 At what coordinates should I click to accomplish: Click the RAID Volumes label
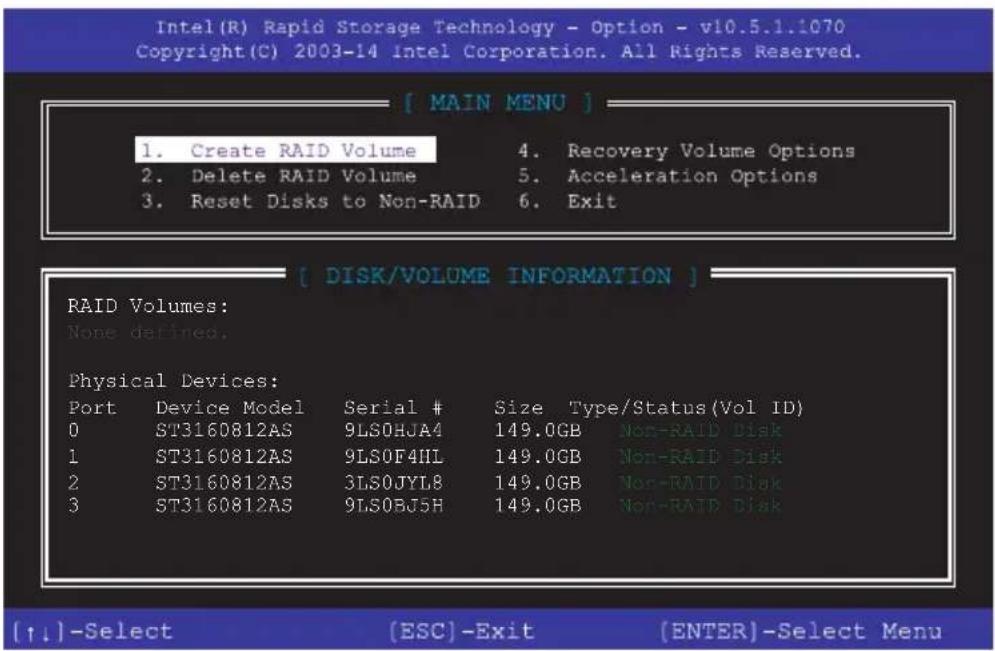point(148,306)
